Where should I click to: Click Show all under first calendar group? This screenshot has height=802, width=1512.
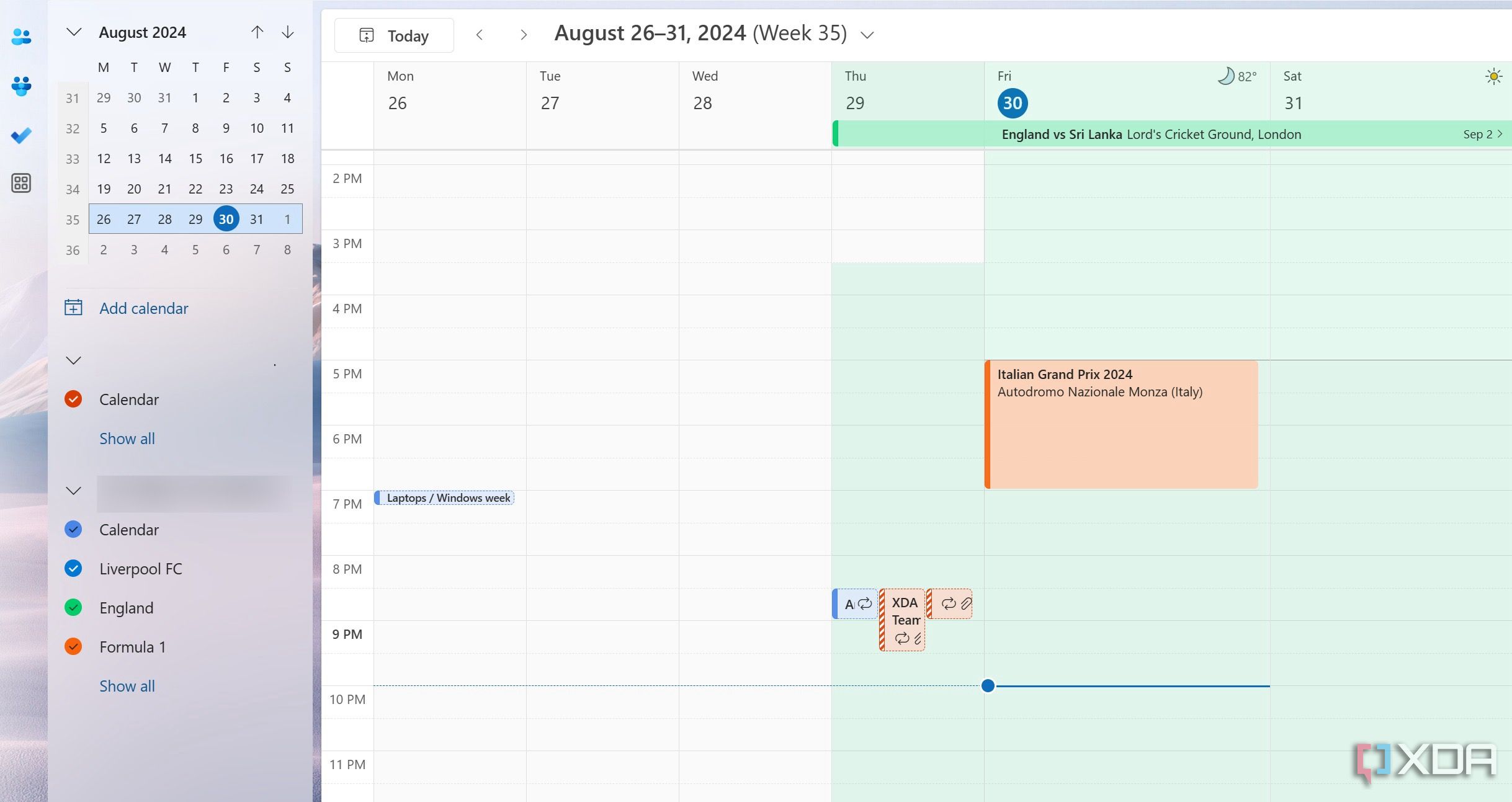click(127, 438)
